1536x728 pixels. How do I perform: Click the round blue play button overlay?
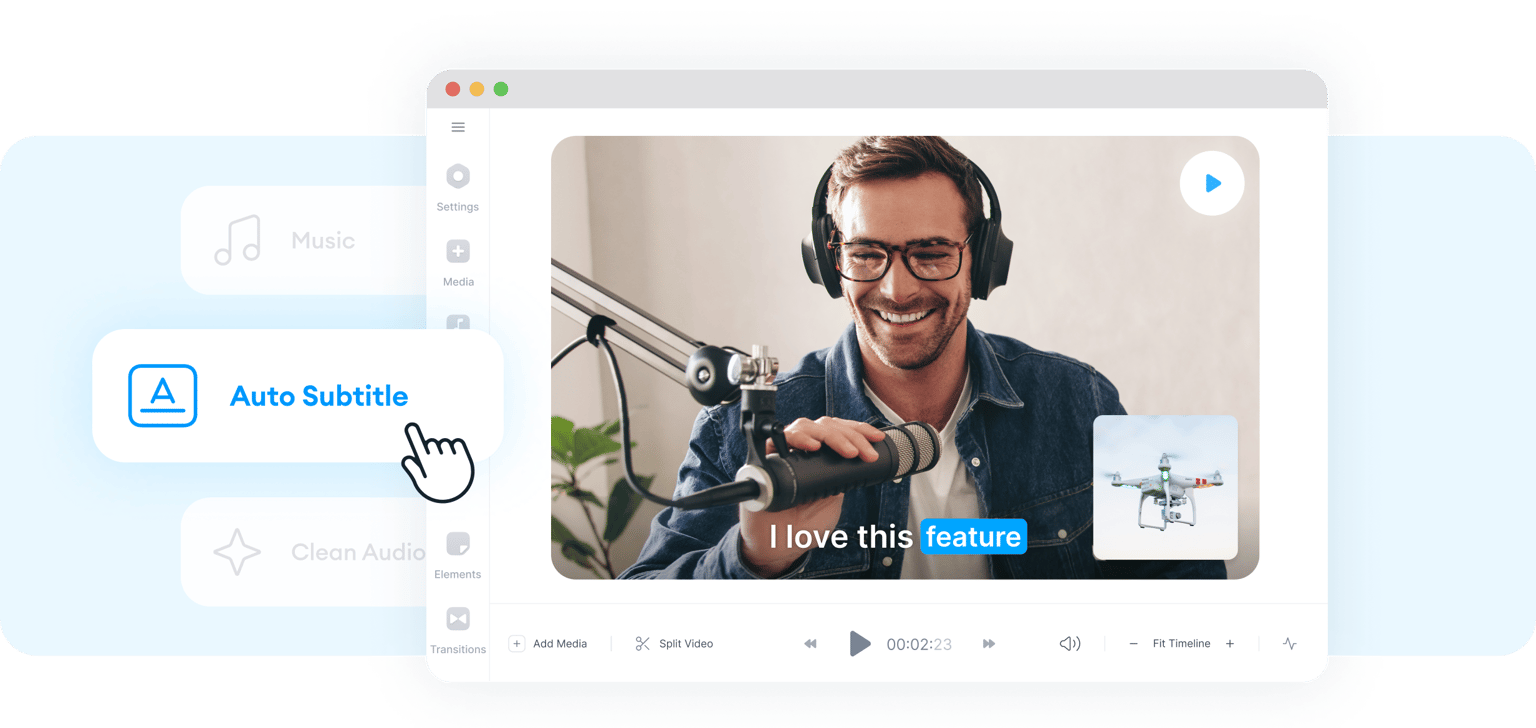1212,183
